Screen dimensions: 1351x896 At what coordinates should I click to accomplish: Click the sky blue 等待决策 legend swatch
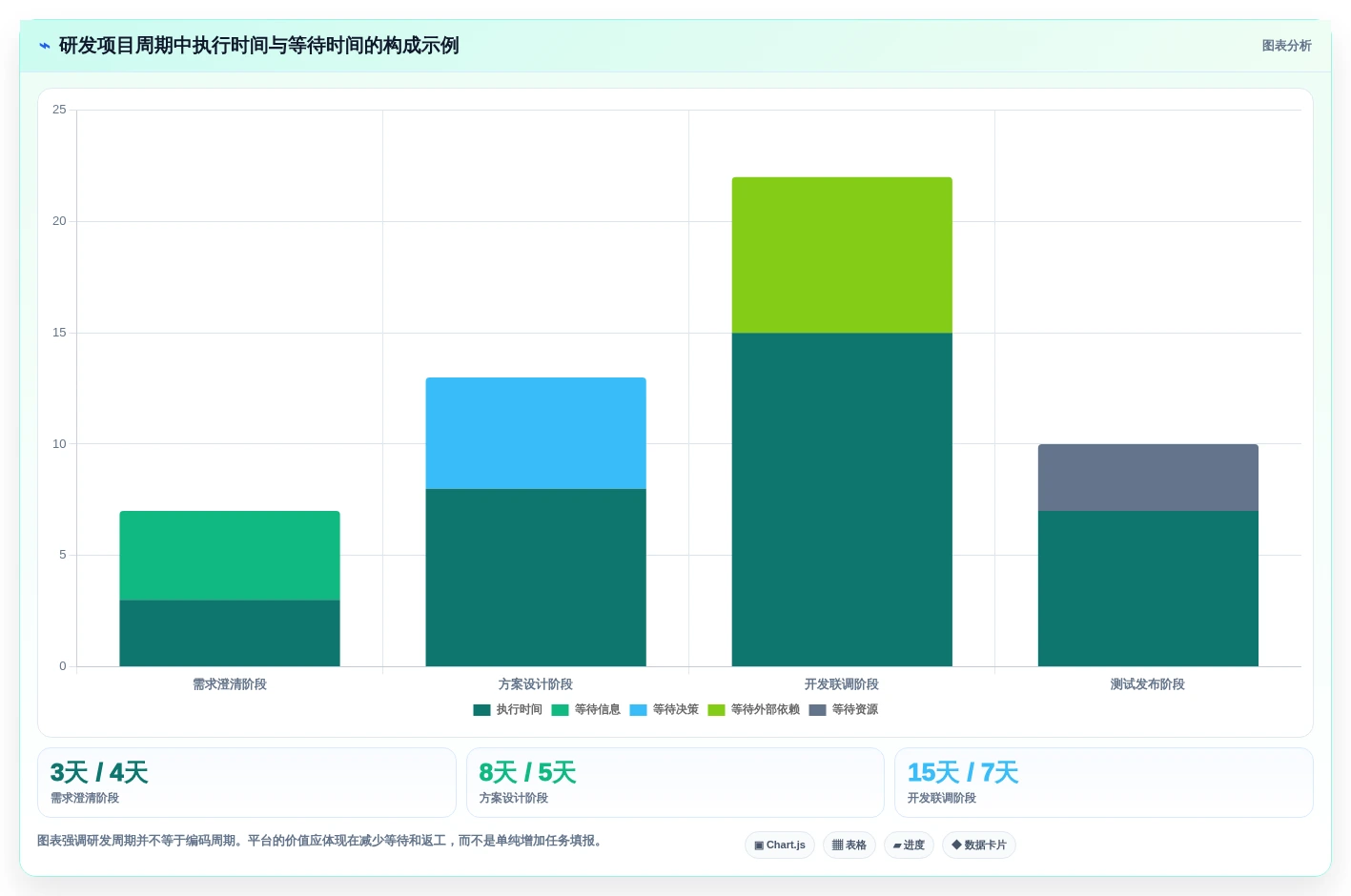pos(638,709)
